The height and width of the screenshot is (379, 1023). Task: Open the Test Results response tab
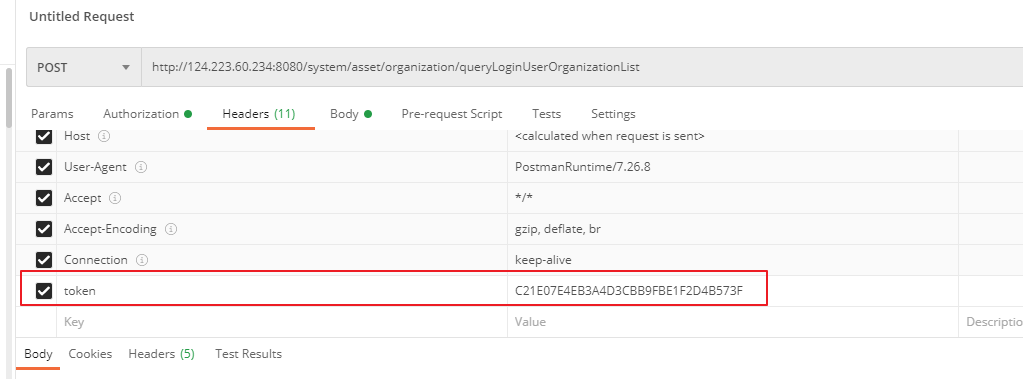click(x=249, y=354)
